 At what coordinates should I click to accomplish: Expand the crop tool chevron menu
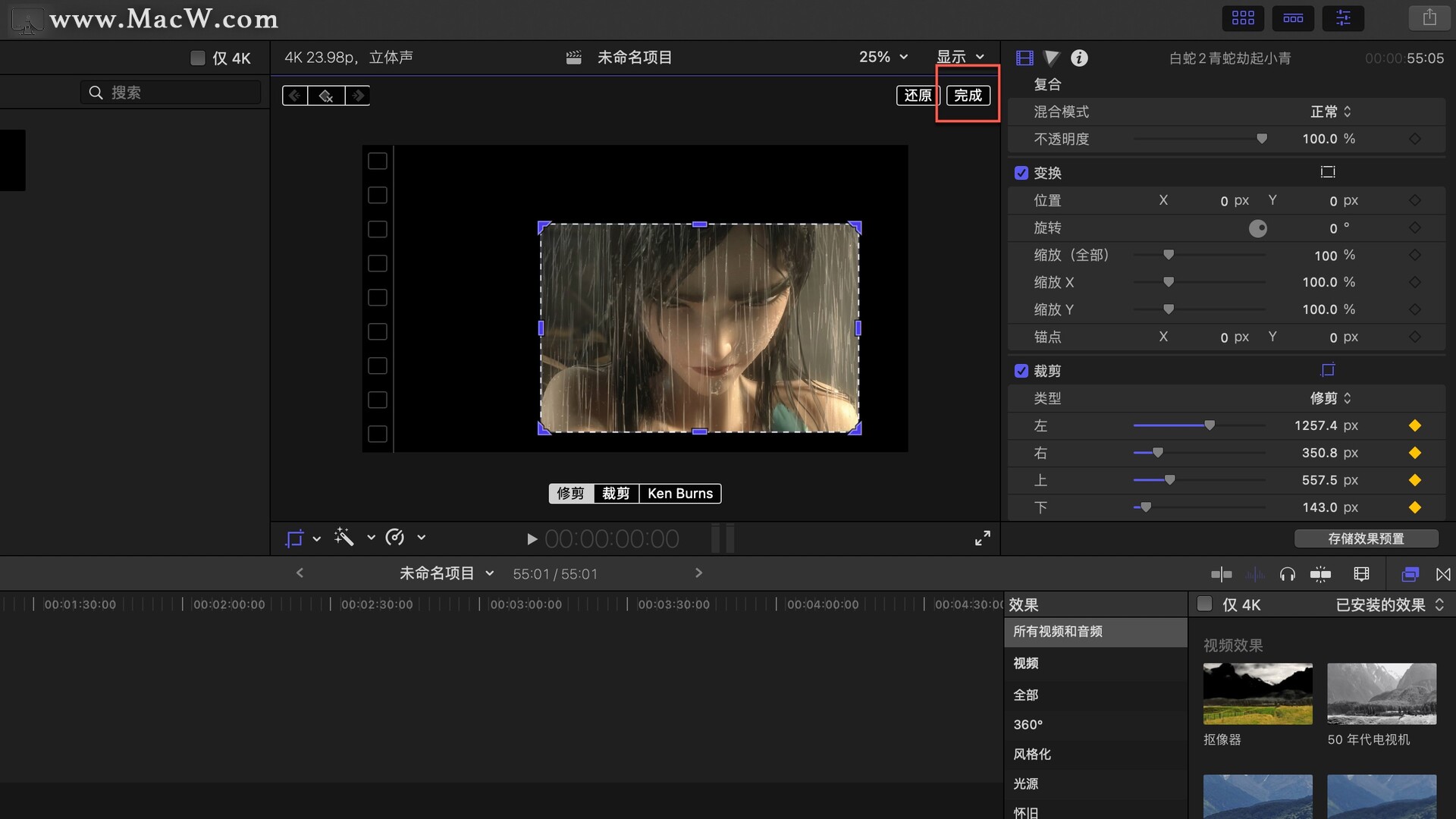tap(317, 538)
